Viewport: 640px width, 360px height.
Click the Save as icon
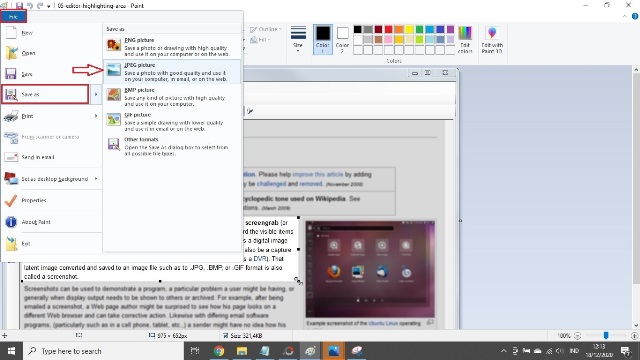tap(11, 94)
